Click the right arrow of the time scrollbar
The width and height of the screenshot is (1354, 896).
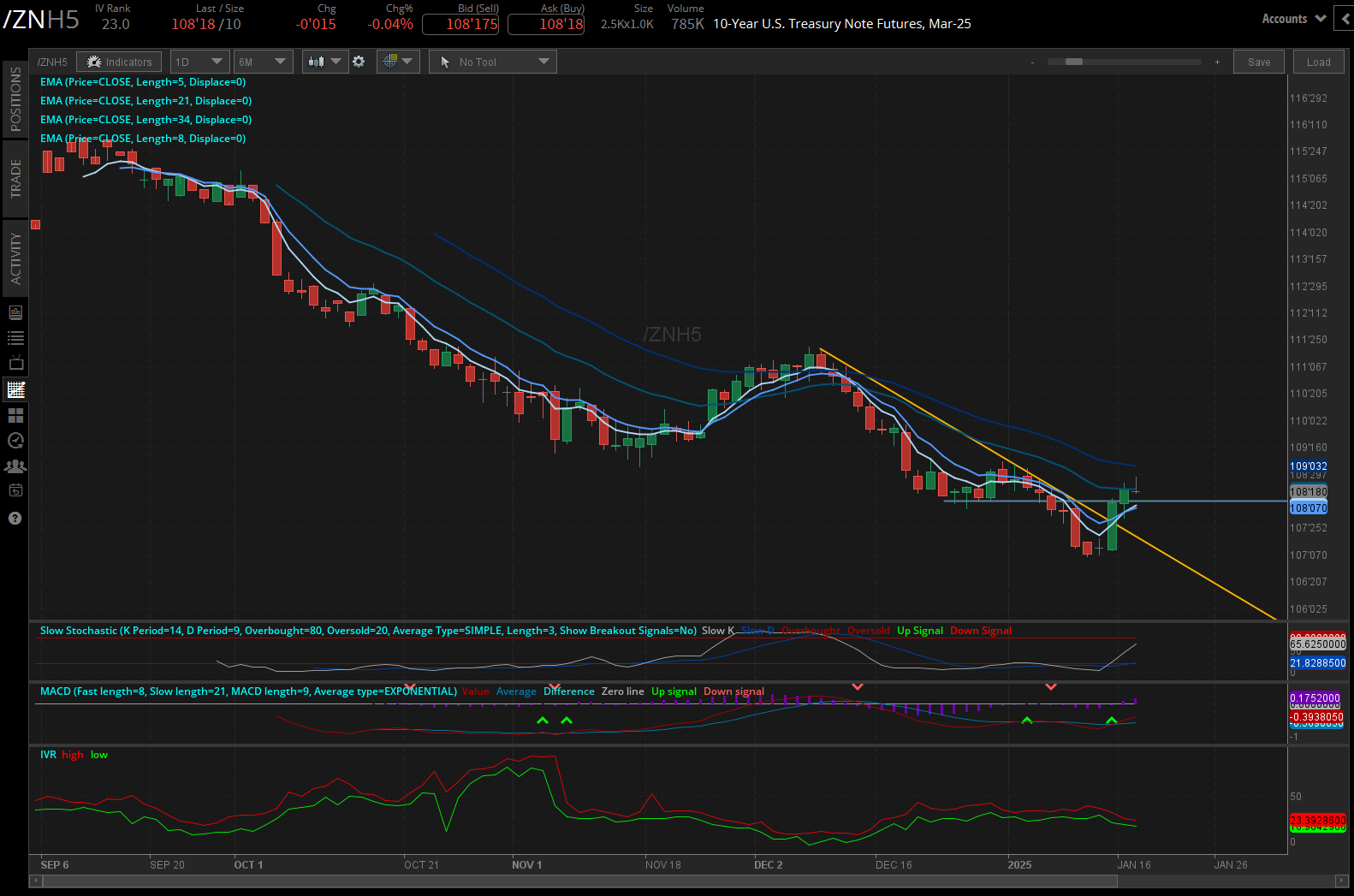[1341, 881]
